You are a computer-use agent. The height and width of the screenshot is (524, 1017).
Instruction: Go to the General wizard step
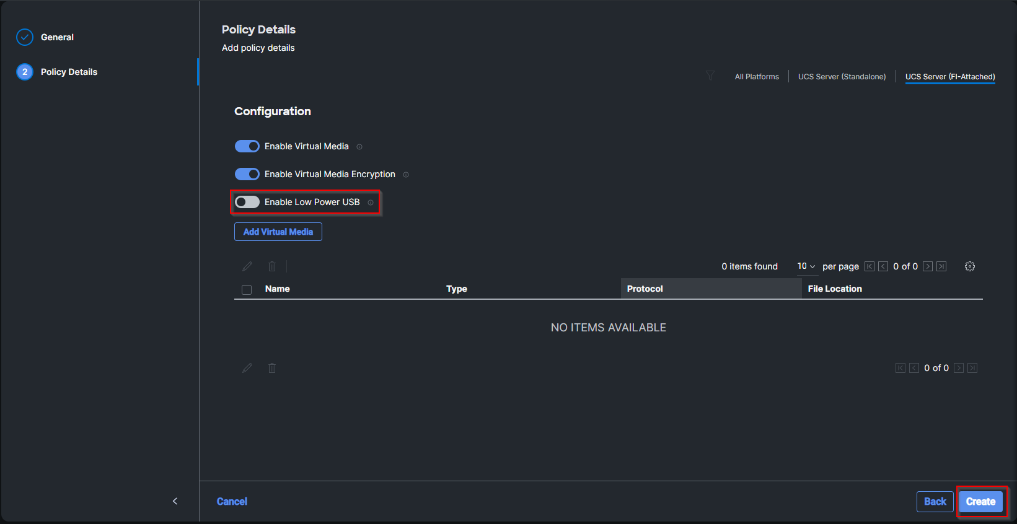coord(57,38)
